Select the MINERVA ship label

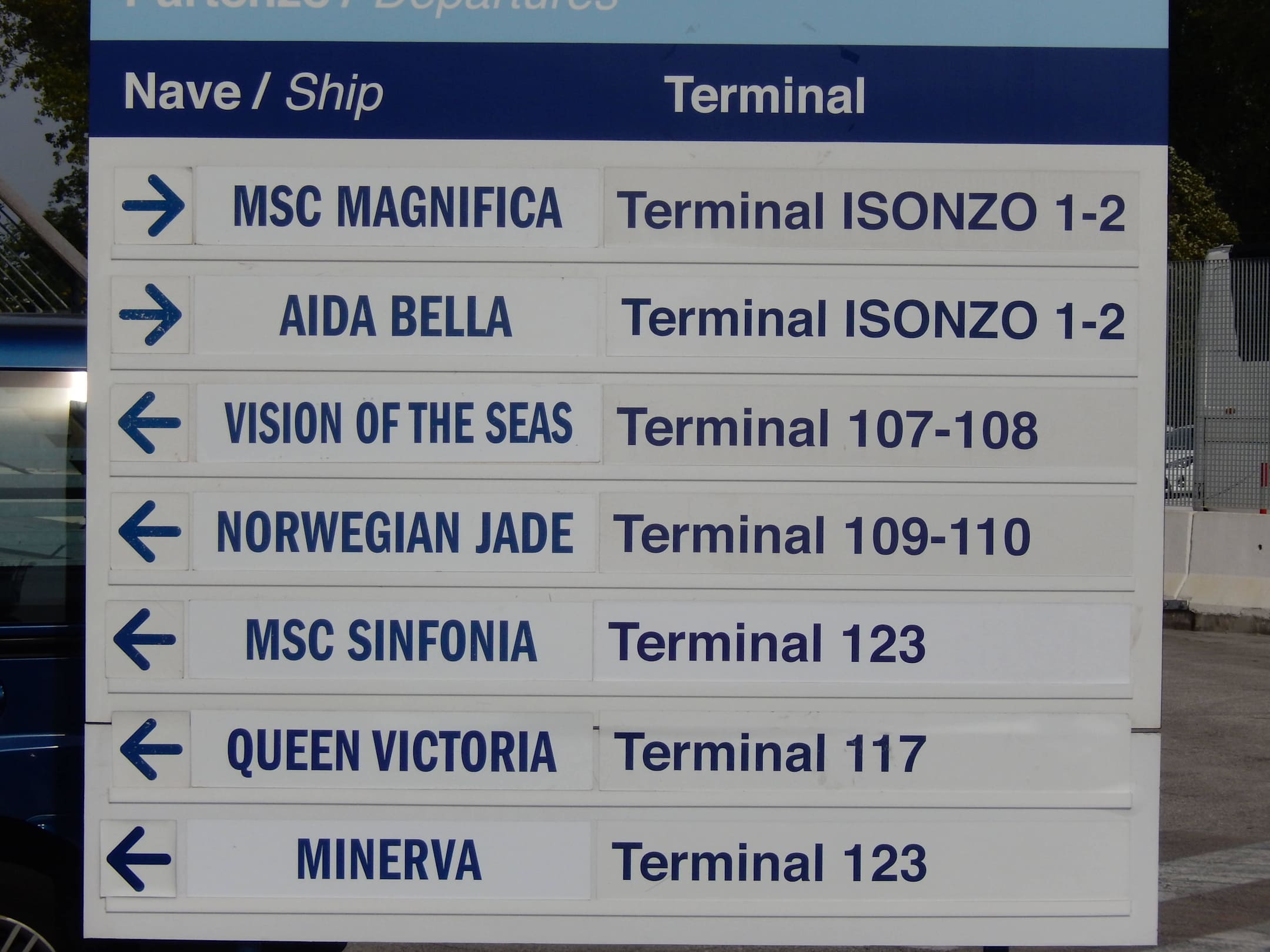click(389, 860)
